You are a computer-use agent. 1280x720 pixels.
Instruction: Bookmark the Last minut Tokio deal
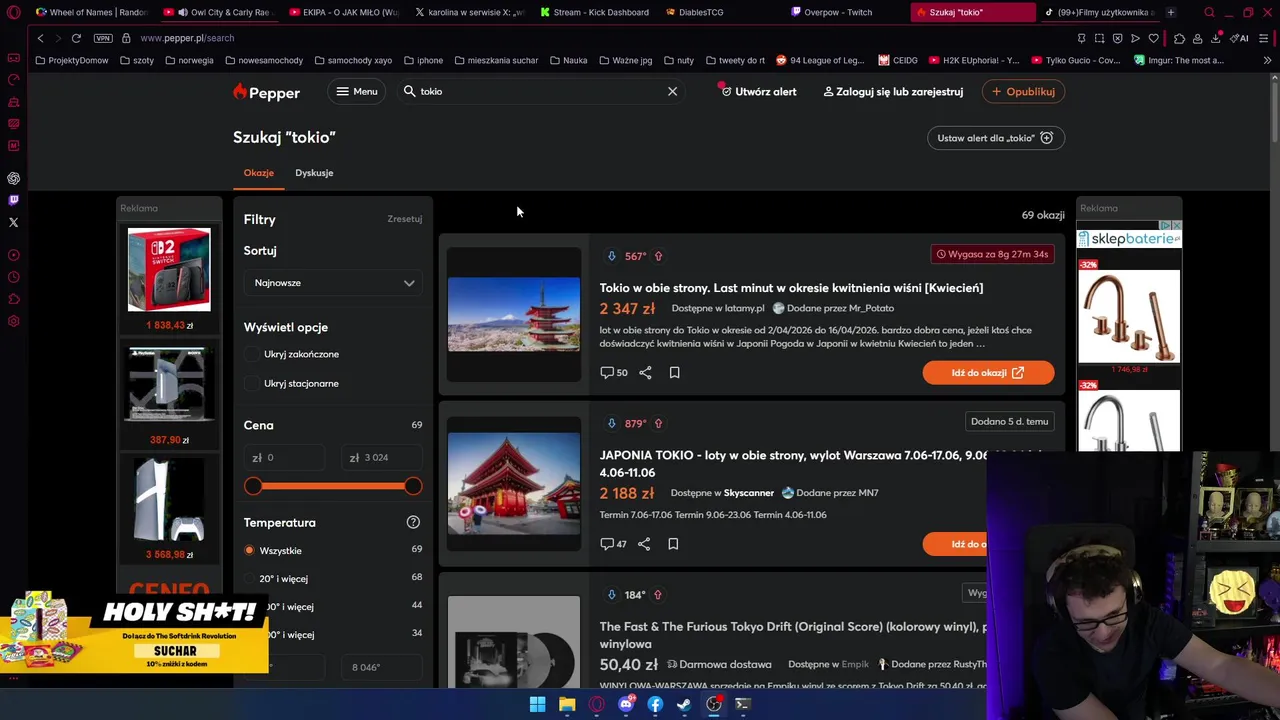click(674, 373)
